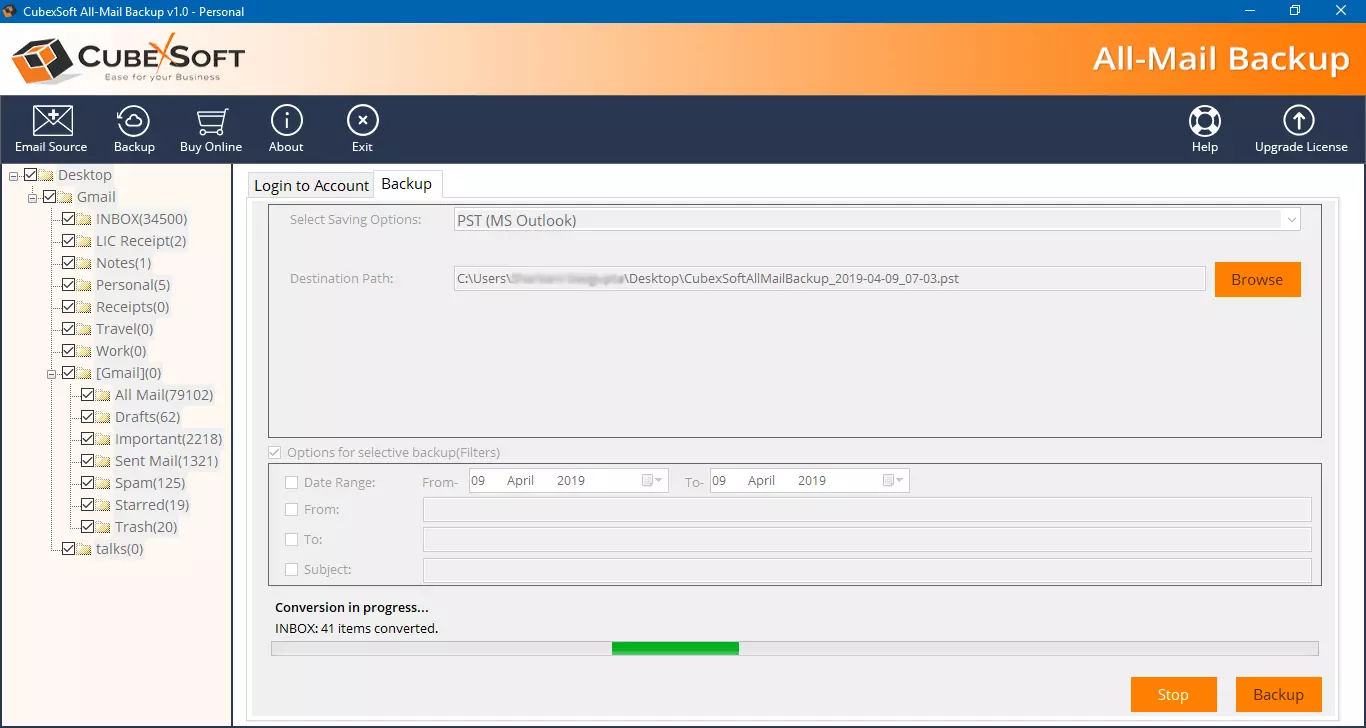The height and width of the screenshot is (728, 1366).
Task: Switch to the Login to Account tab
Action: tap(311, 185)
